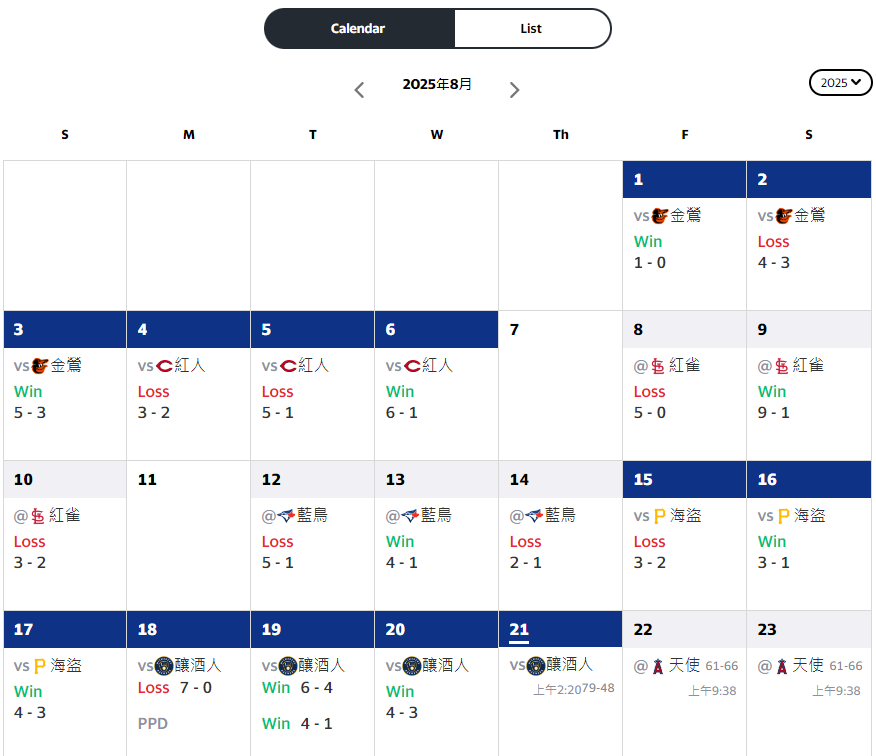Select the date header for August 21
876x756 pixels.
[x=560, y=629]
